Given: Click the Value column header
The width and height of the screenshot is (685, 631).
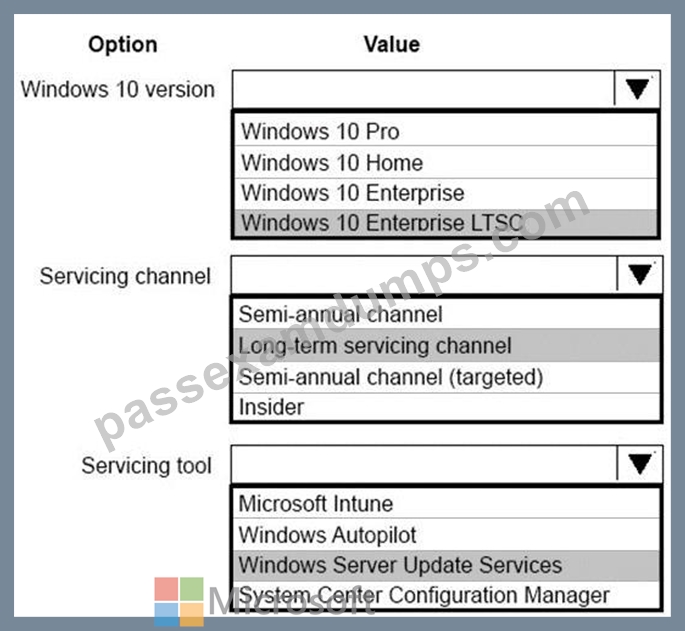Looking at the screenshot, I should [x=392, y=44].
